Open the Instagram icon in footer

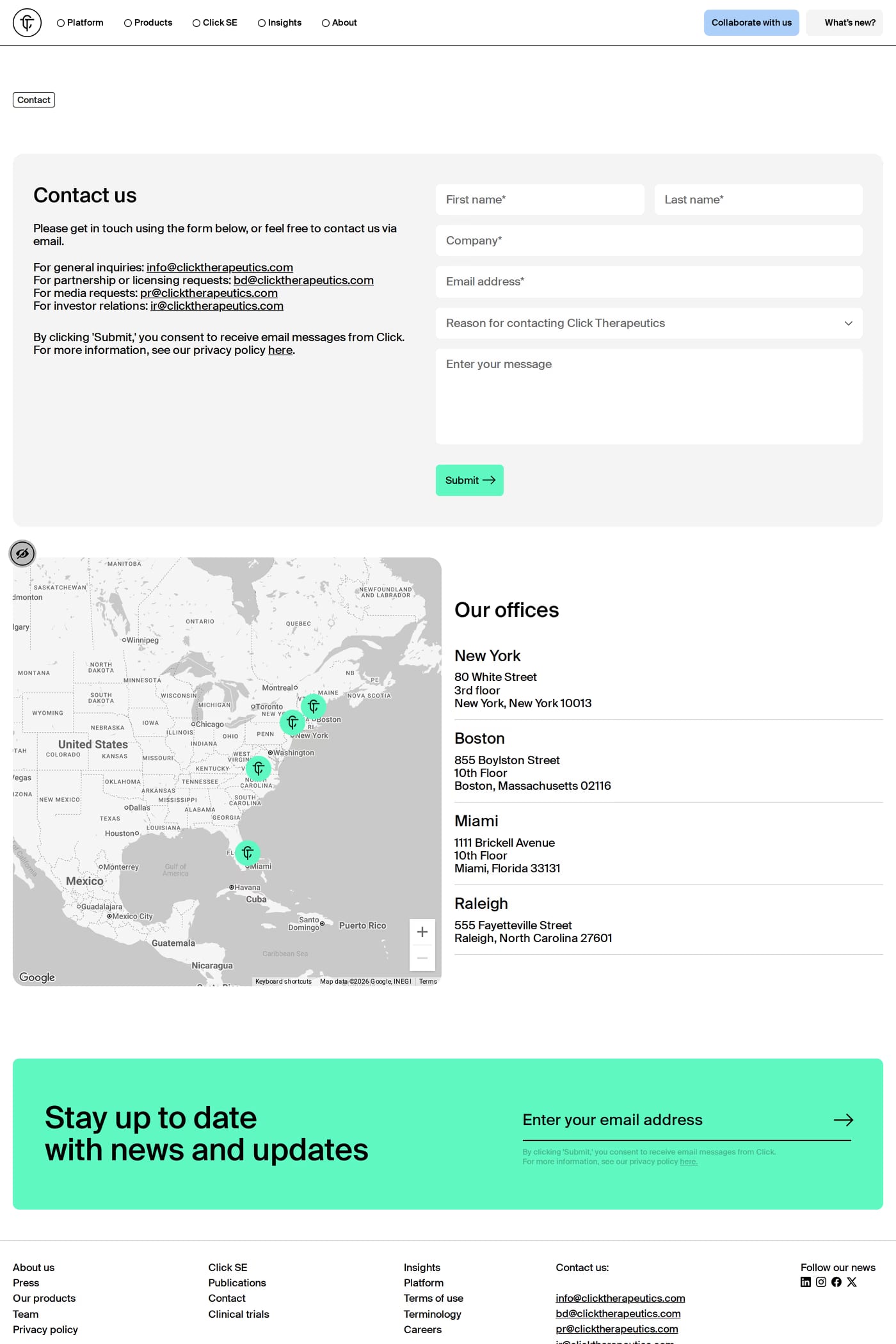(821, 1282)
